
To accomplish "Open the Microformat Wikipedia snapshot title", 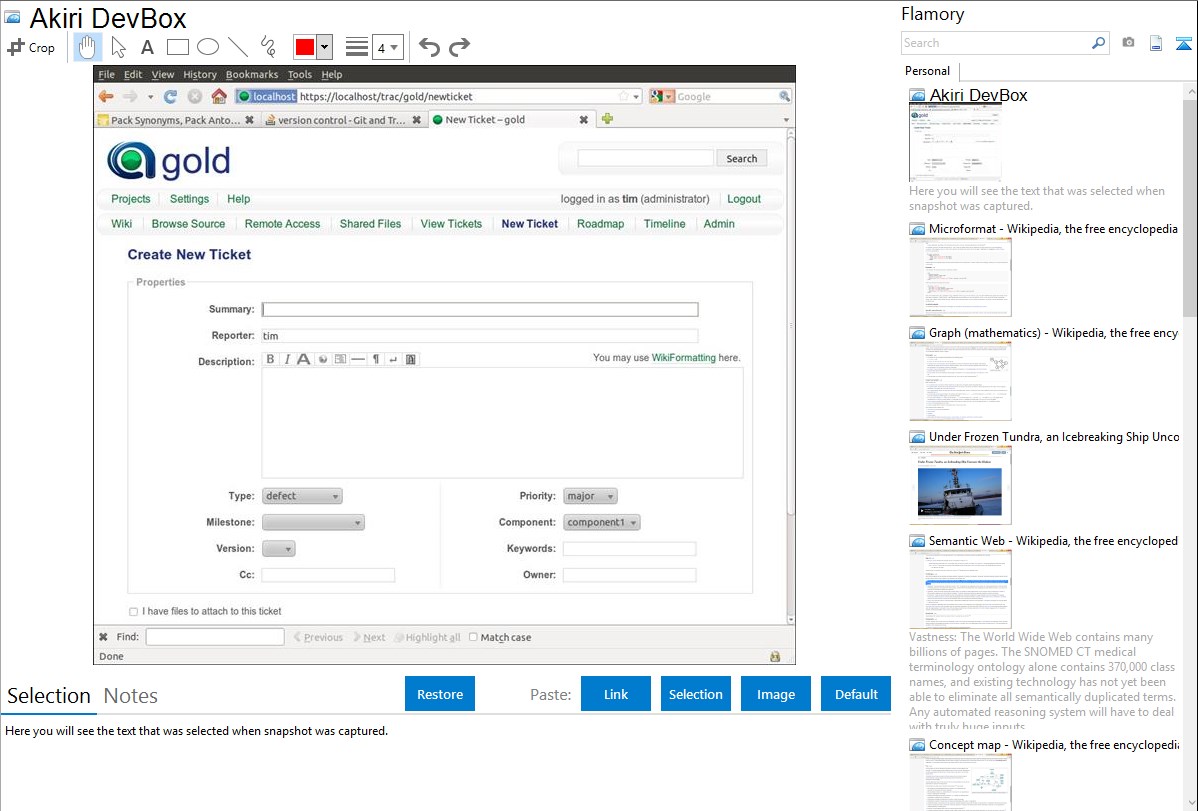I will 1053,229.
